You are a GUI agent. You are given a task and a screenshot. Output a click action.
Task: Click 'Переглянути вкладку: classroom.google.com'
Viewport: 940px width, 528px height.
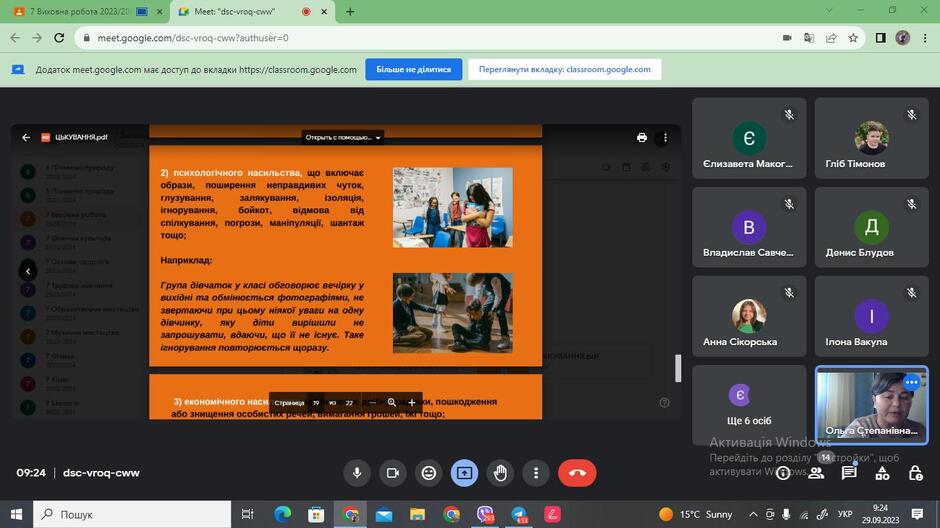point(565,70)
